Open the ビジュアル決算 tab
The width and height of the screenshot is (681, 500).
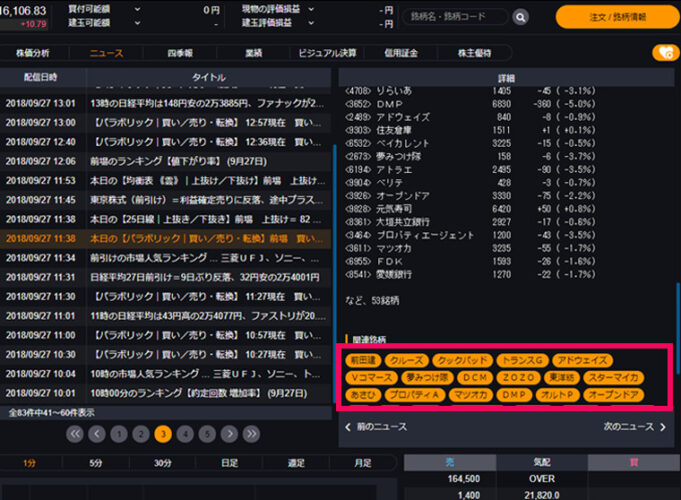[327, 53]
